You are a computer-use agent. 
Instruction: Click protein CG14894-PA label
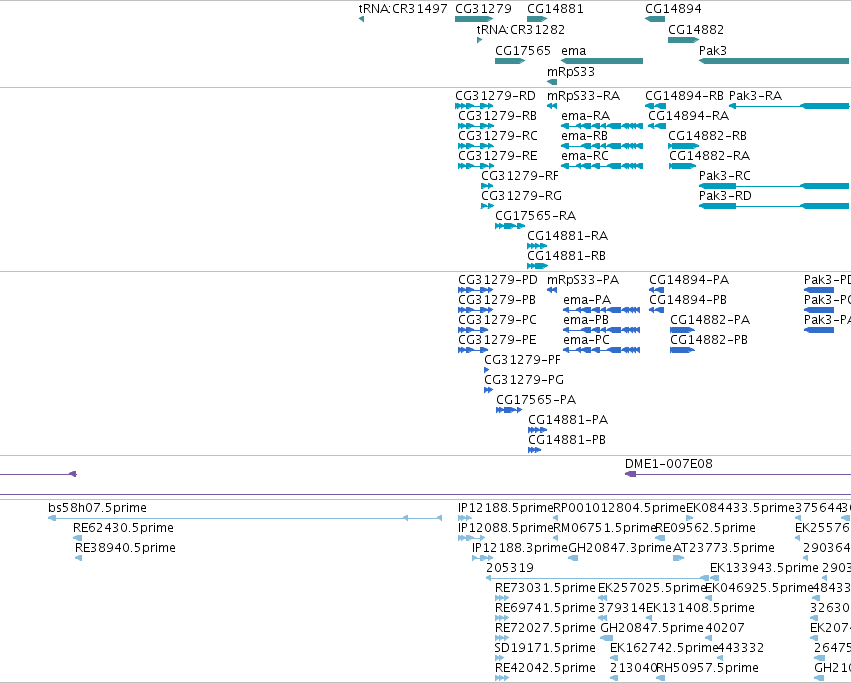(x=689, y=280)
